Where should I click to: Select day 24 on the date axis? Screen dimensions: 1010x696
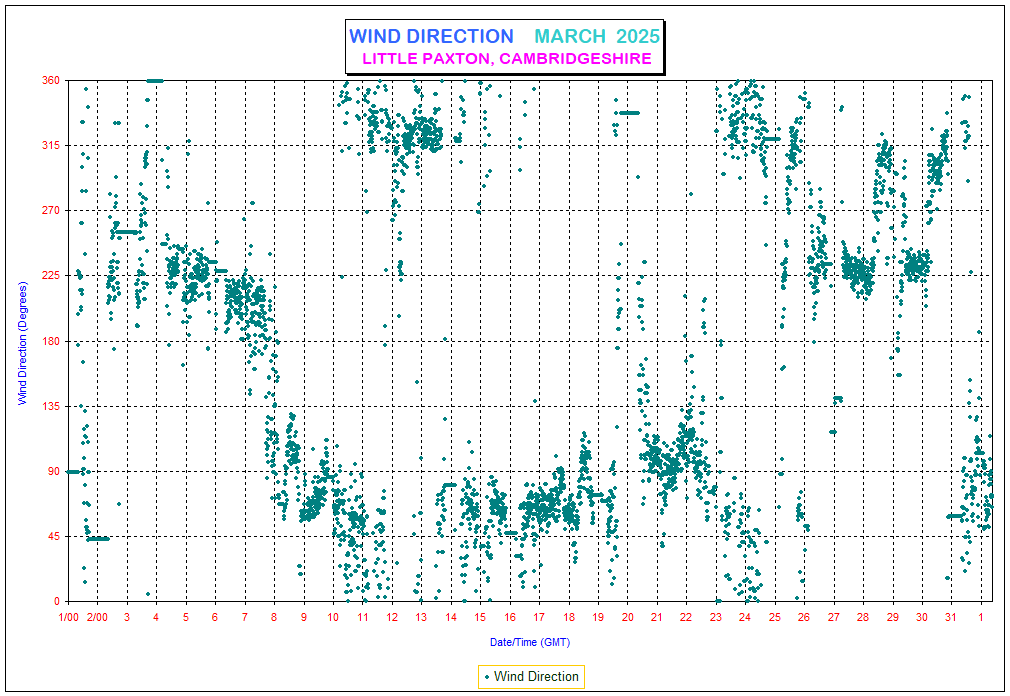click(x=745, y=617)
